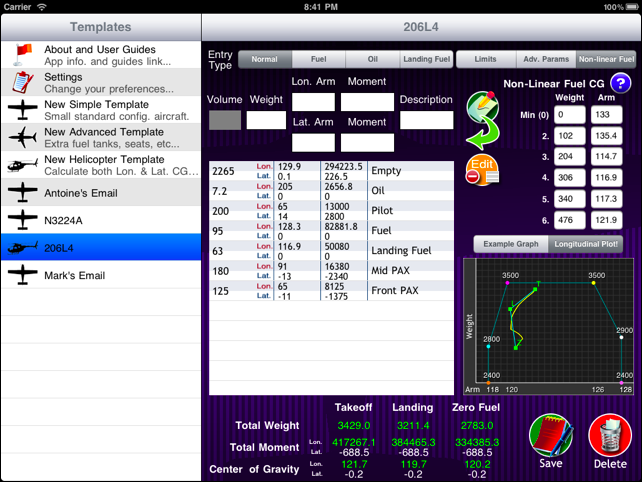Image resolution: width=642 pixels, height=482 pixels.
Task: Open Mark's Email template
Action: (x=100, y=275)
